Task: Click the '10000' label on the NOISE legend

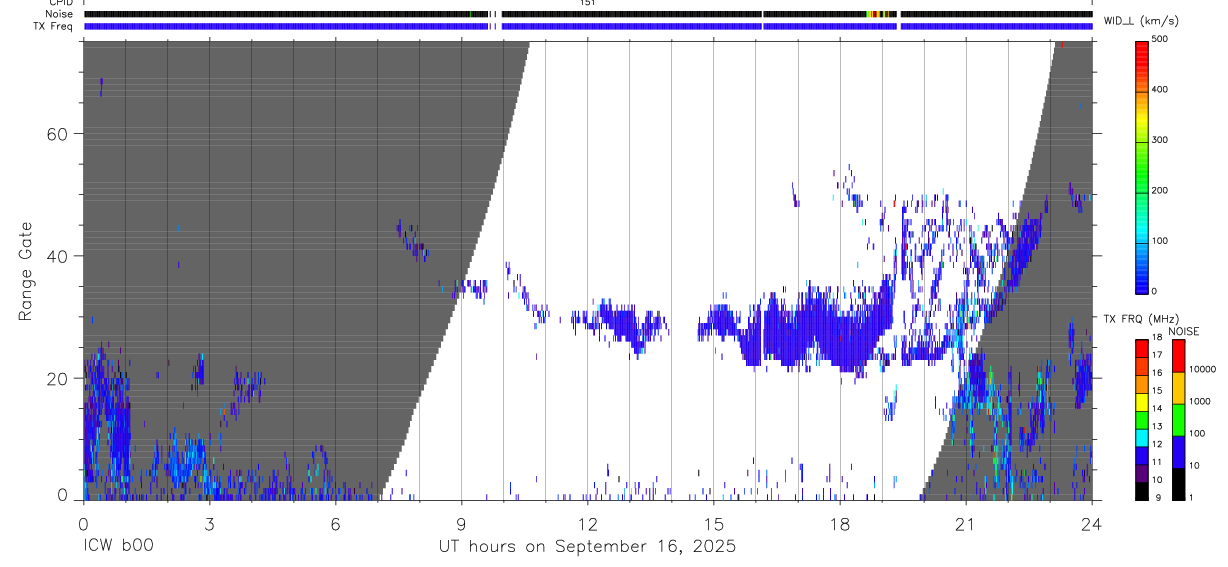Action: tap(1202, 369)
